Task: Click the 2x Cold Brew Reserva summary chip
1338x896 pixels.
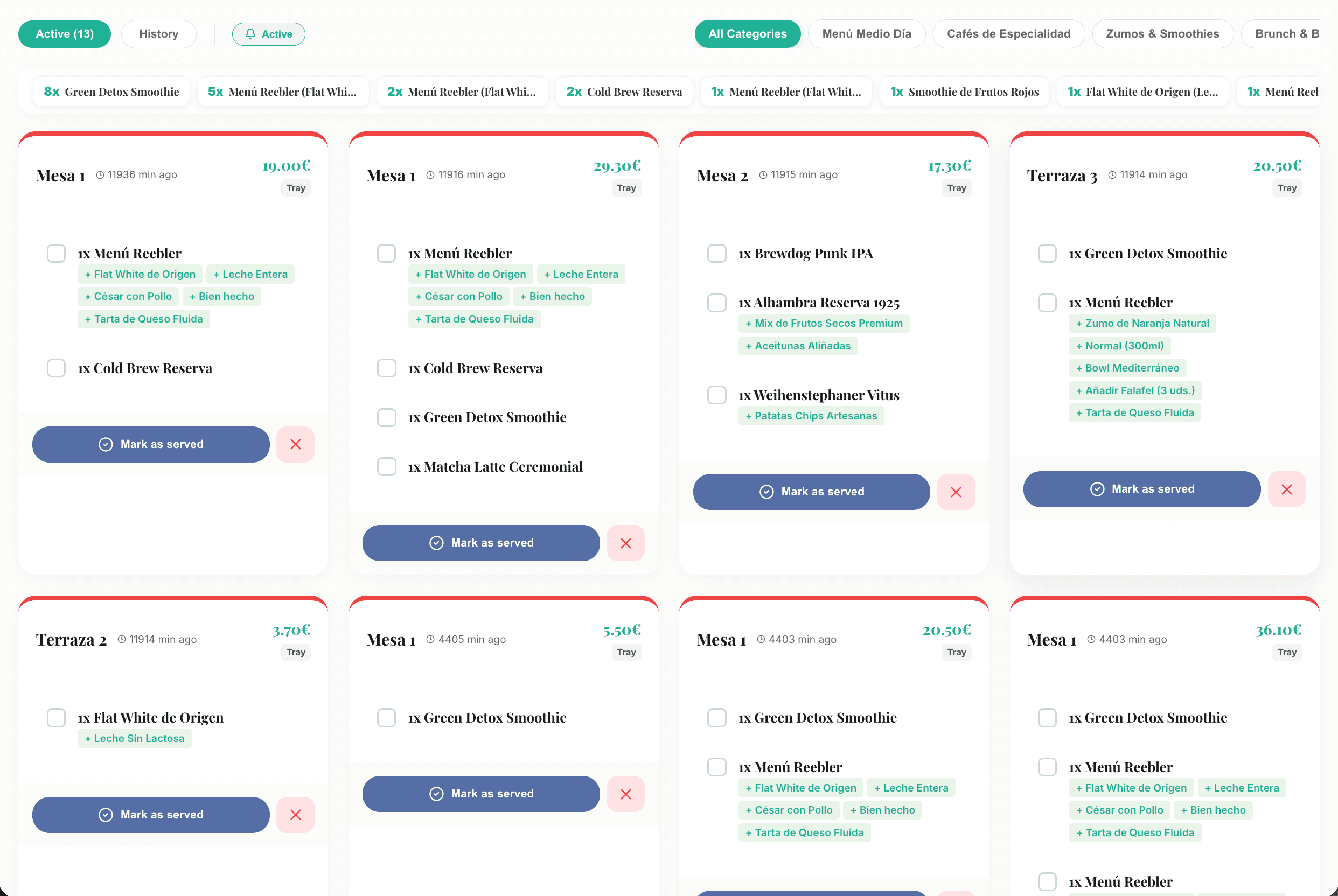Action: [x=624, y=92]
